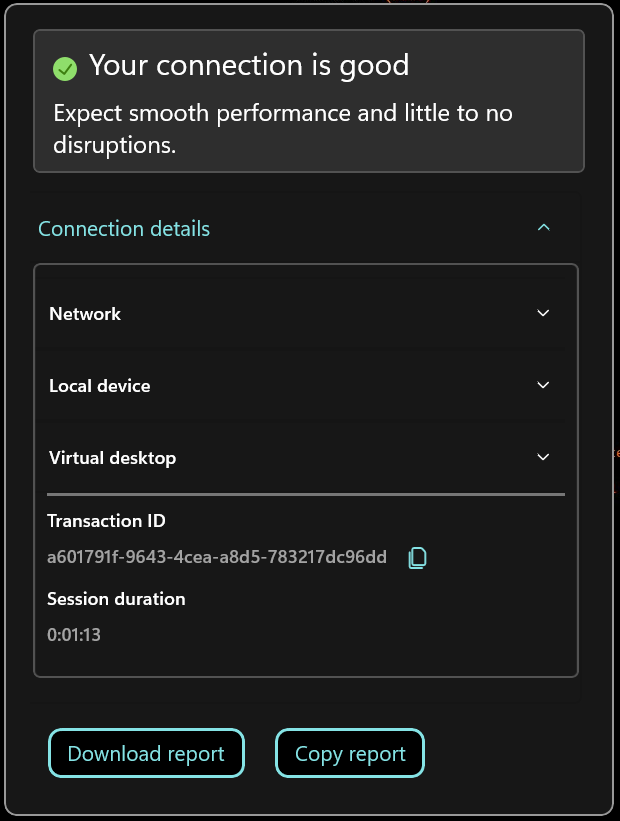This screenshot has width=620, height=821.
Task: Select the Virtual desktop row label
Action: click(x=112, y=458)
